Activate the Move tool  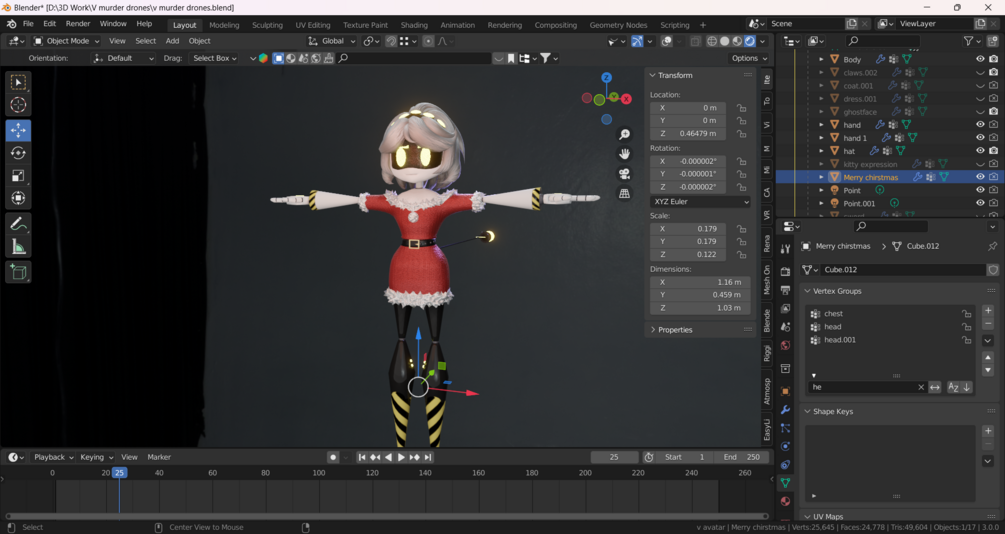pos(18,130)
